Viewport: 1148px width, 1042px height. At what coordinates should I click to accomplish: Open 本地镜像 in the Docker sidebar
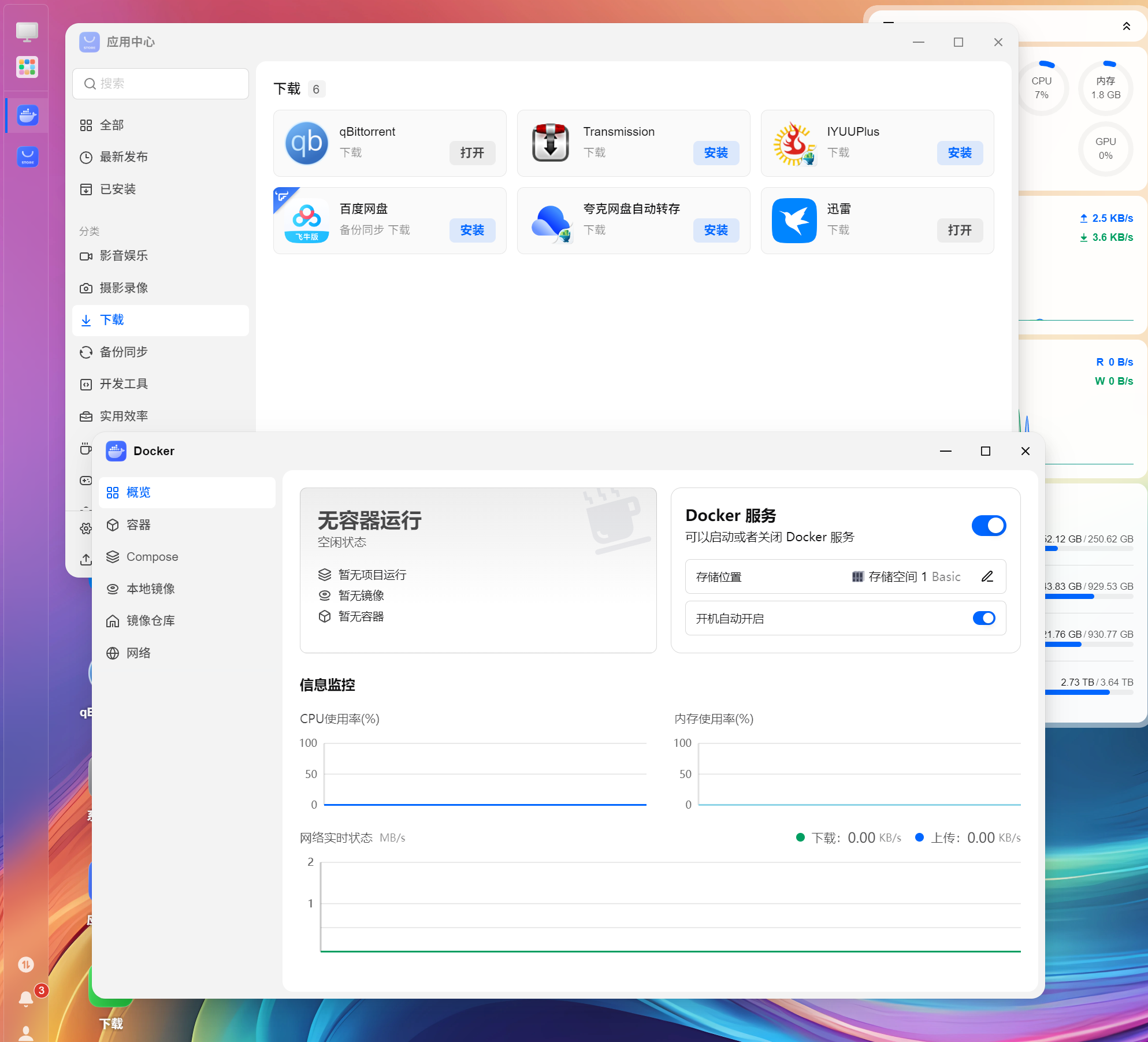click(187, 589)
